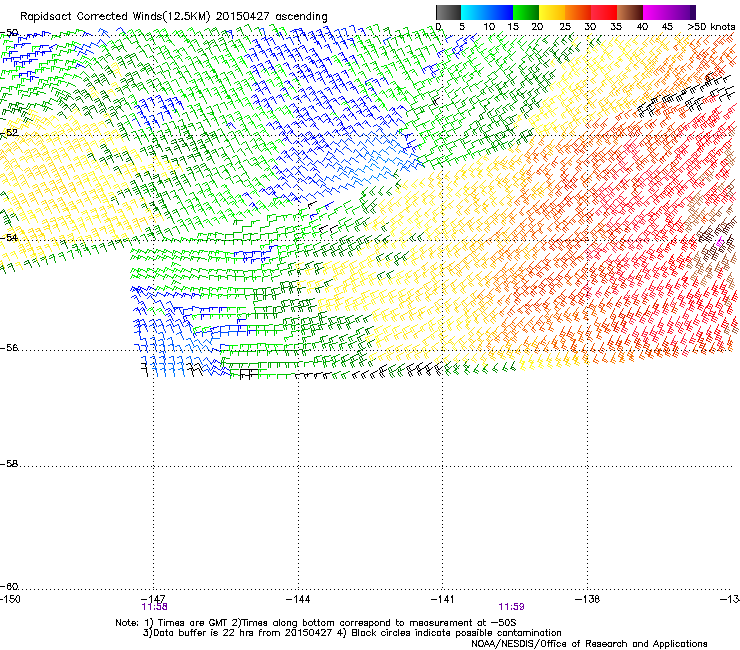Click the -138 longitude axis label

tap(588, 599)
